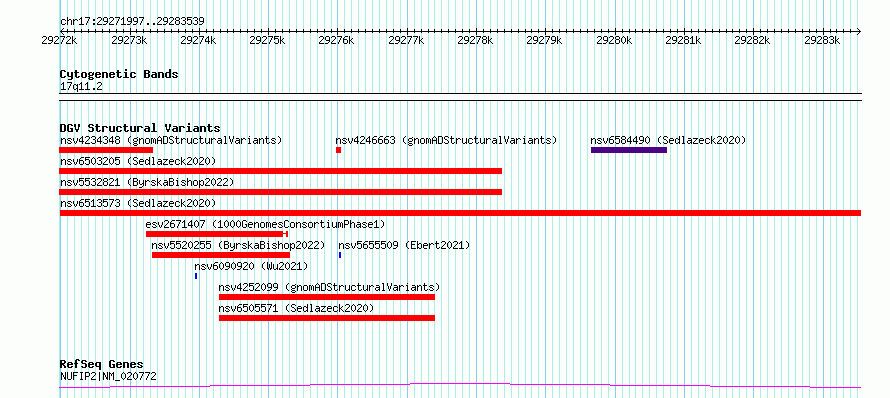Click the 29282k ruler position
Image resolution: width=890 pixels, height=398 pixels.
point(753,40)
